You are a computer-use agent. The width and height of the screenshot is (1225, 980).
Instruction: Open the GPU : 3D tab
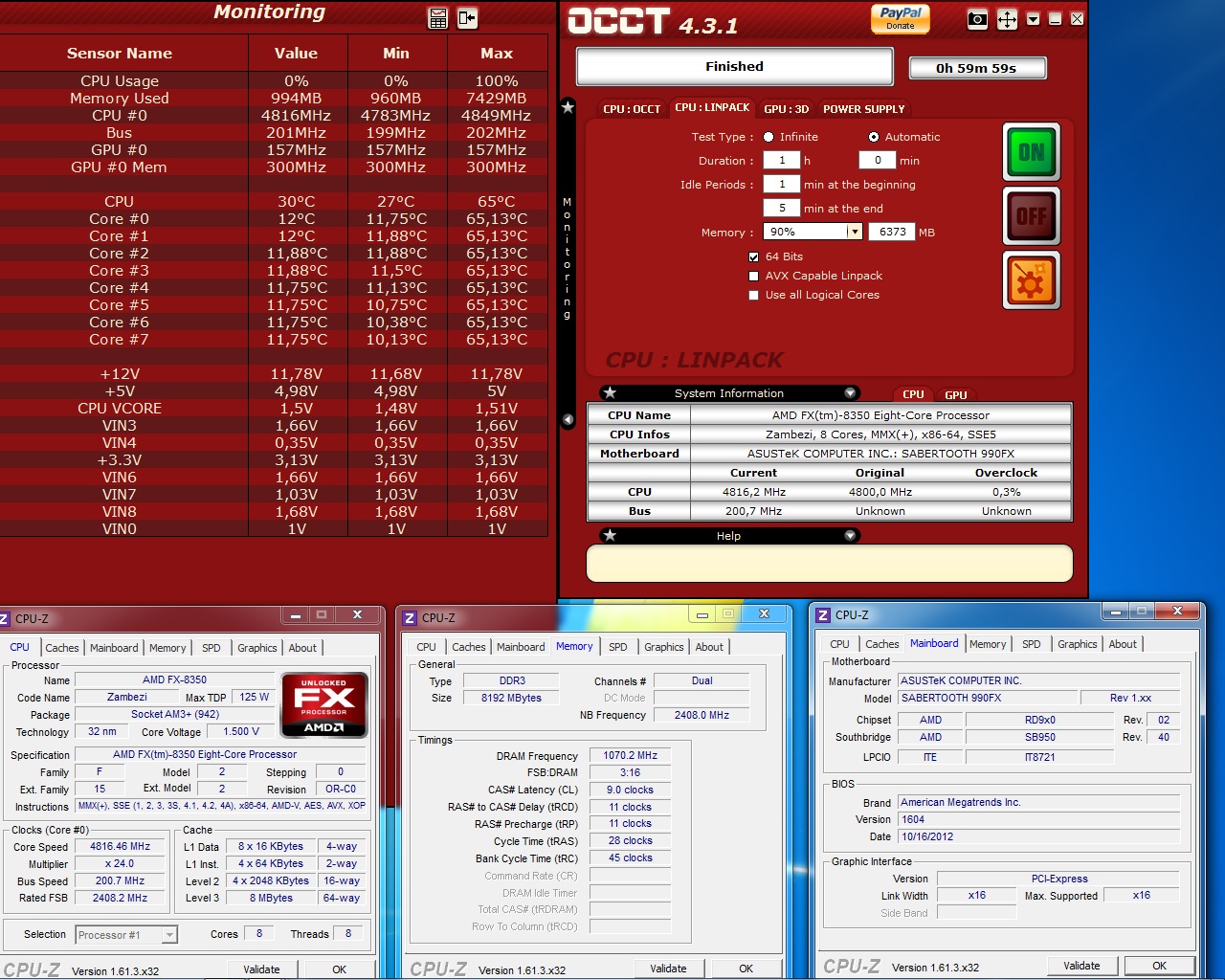787,109
